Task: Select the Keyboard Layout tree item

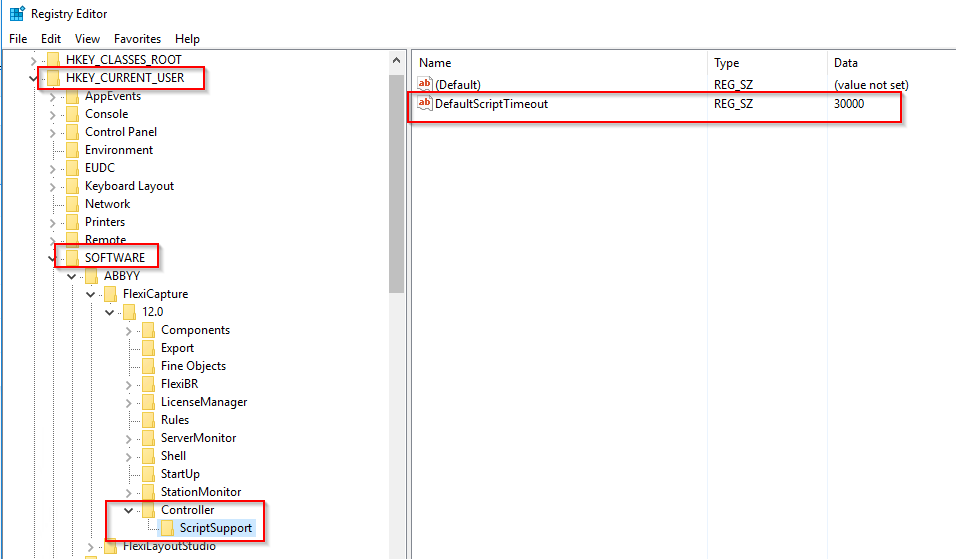Action: click(129, 186)
